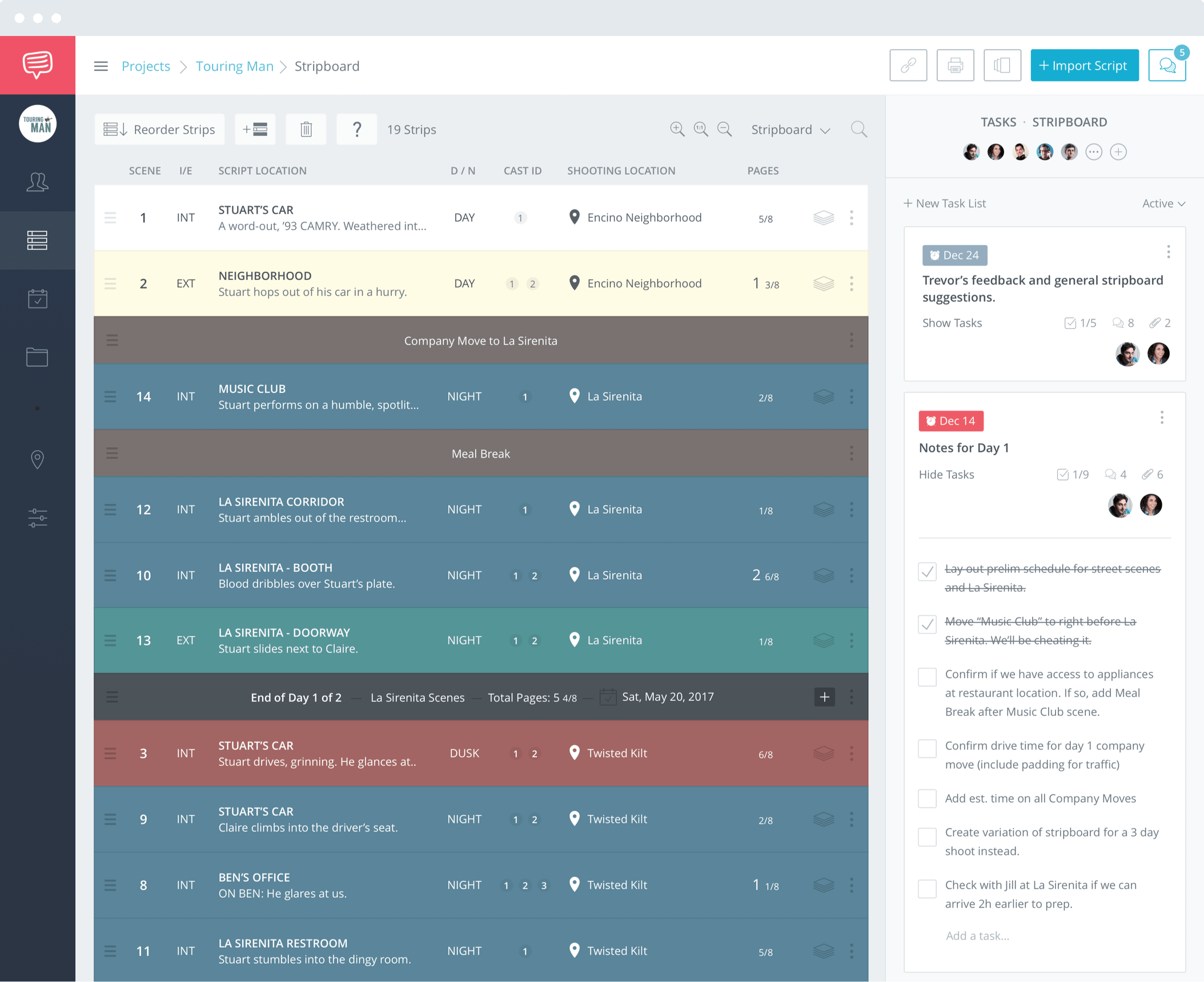Click drag handle on scene 2 strip
This screenshot has width=1204, height=982.
110,283
